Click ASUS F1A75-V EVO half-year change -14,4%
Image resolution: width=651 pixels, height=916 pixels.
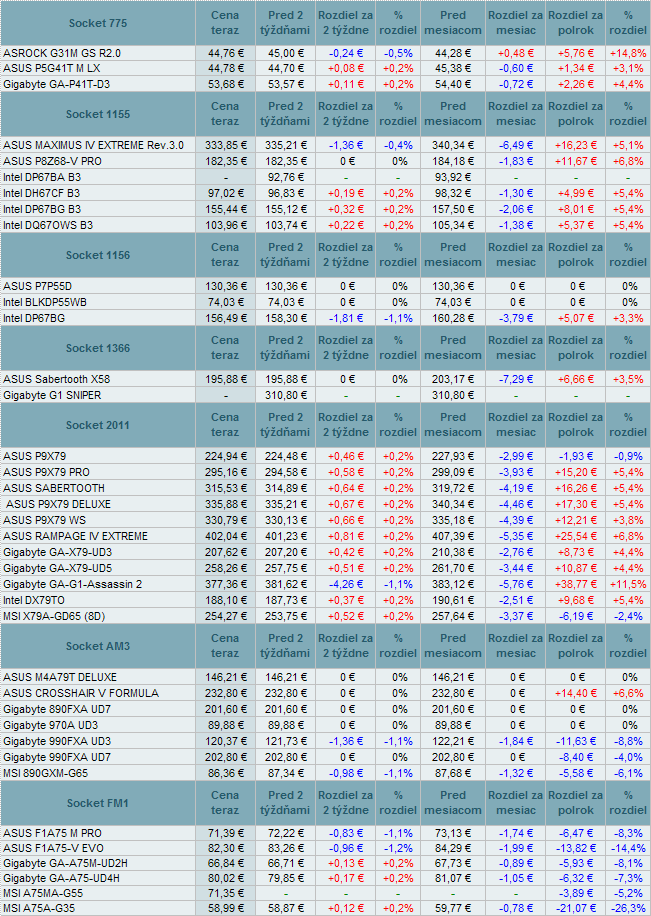pyautogui.click(x=628, y=848)
